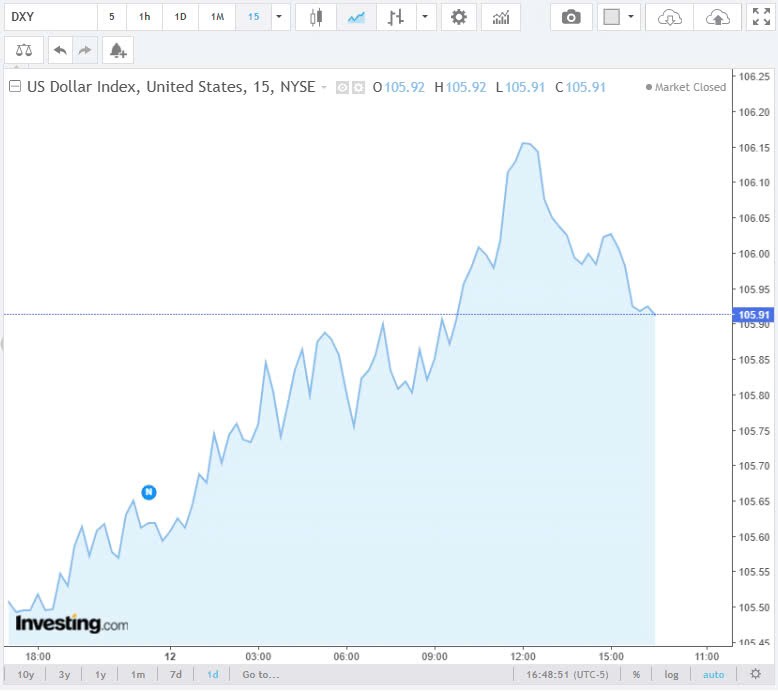This screenshot has width=778, height=691.
Task: Open the indicators icon
Action: (501, 17)
